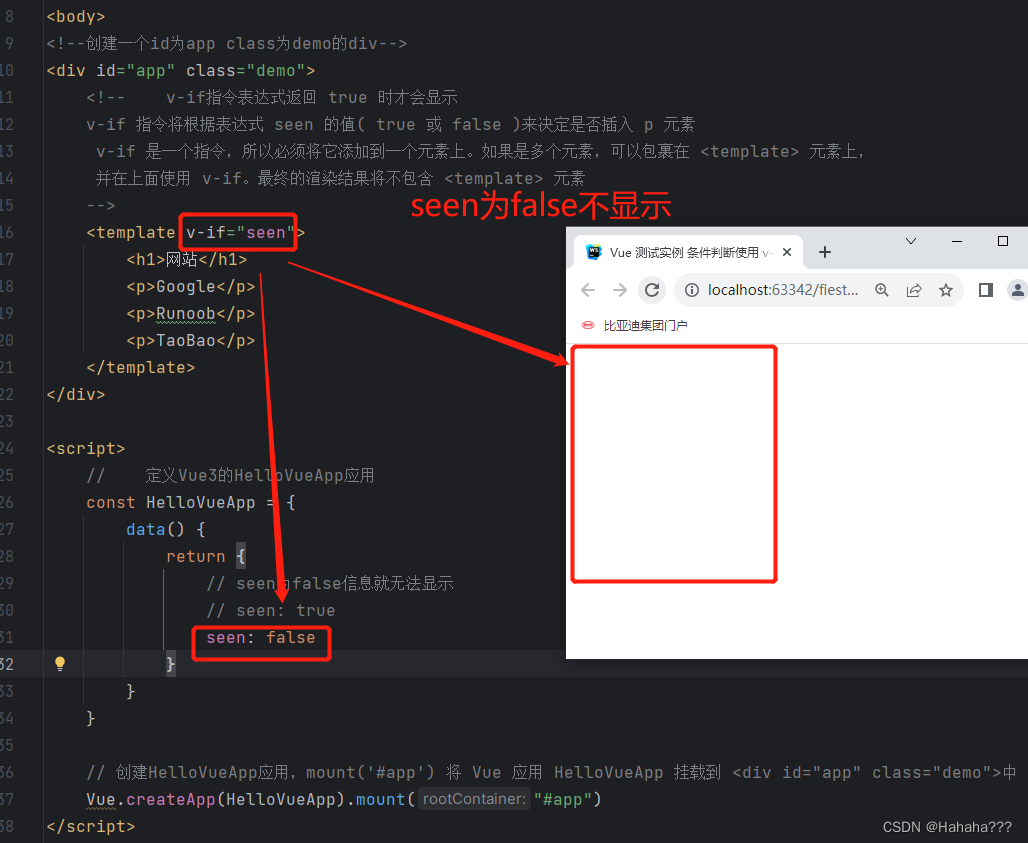Click the yellow lightbulb intention icon
The width and height of the screenshot is (1028, 843).
pos(60,663)
